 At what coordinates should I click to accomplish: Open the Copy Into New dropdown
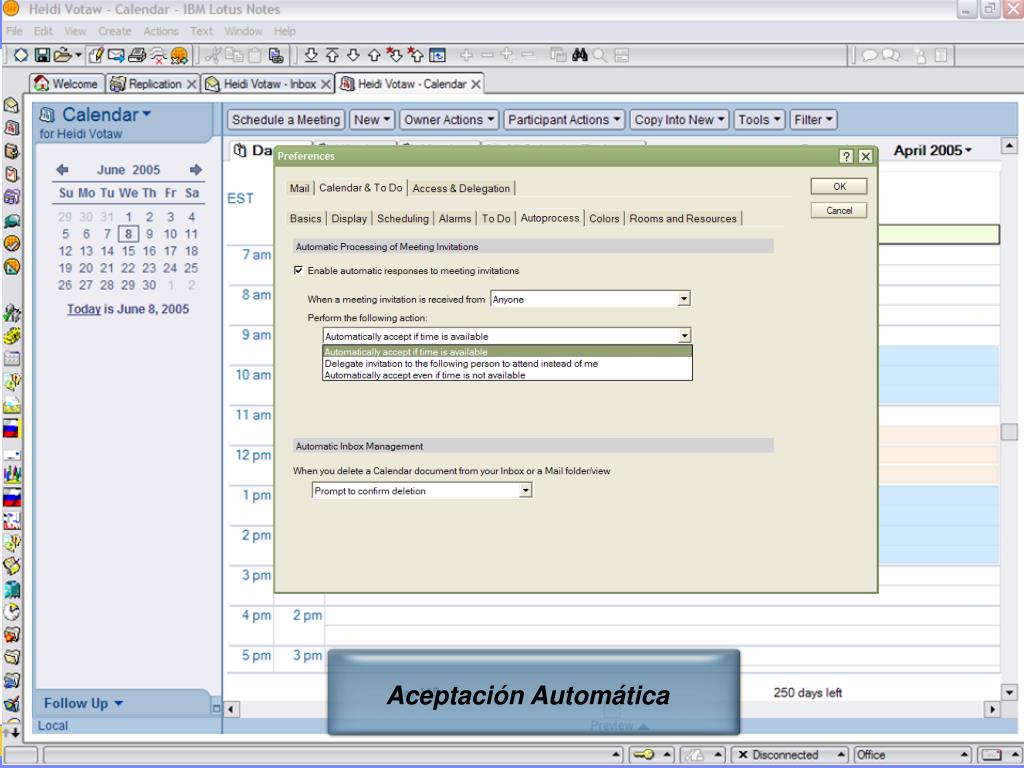680,120
